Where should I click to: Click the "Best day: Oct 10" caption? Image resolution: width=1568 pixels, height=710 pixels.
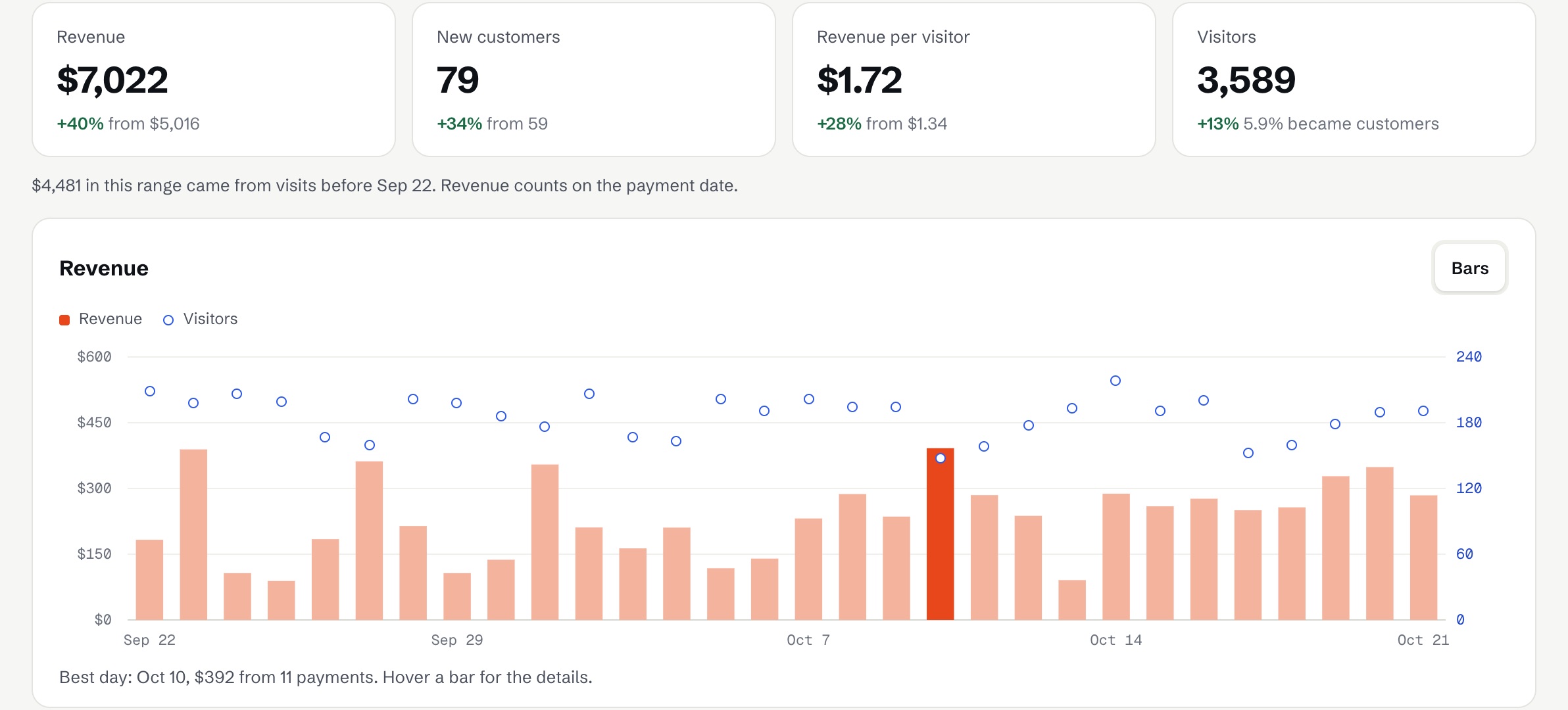click(326, 677)
